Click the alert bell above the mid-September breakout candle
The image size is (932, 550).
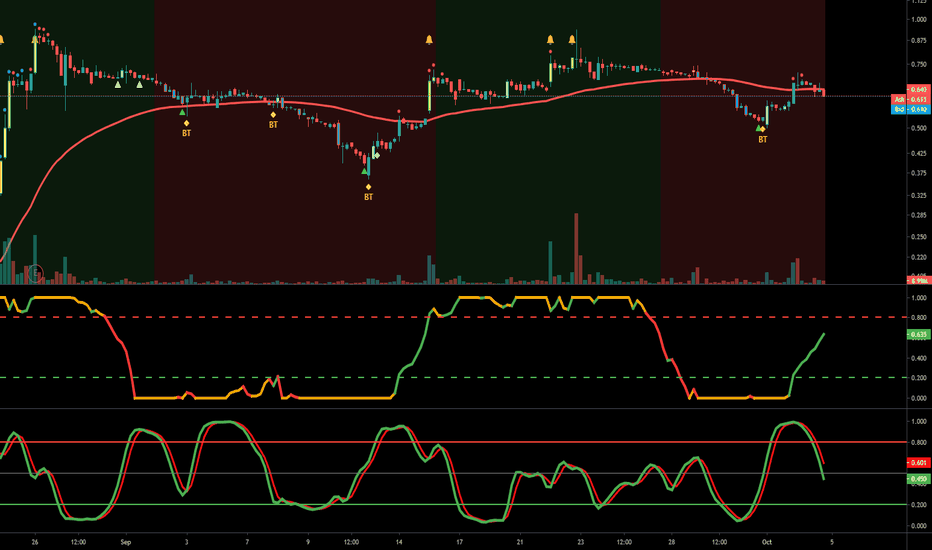[429, 40]
